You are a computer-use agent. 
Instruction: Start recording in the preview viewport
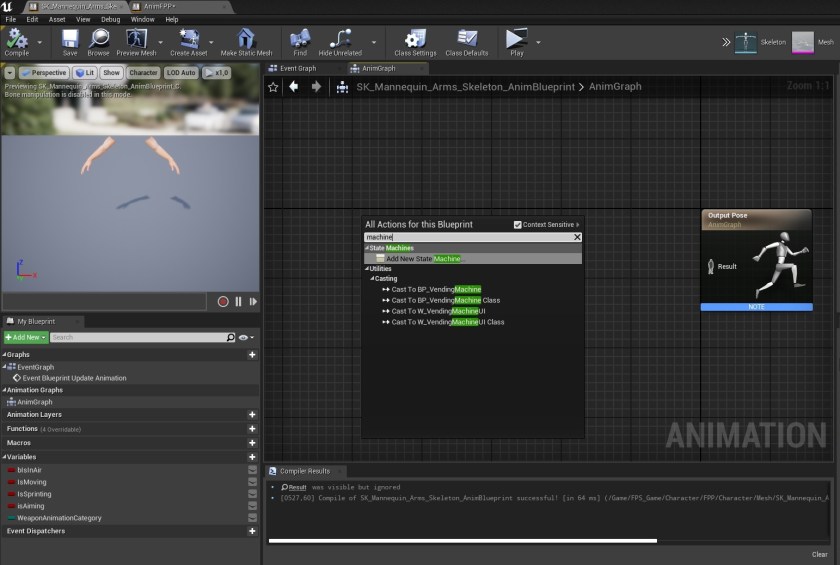tap(223, 301)
